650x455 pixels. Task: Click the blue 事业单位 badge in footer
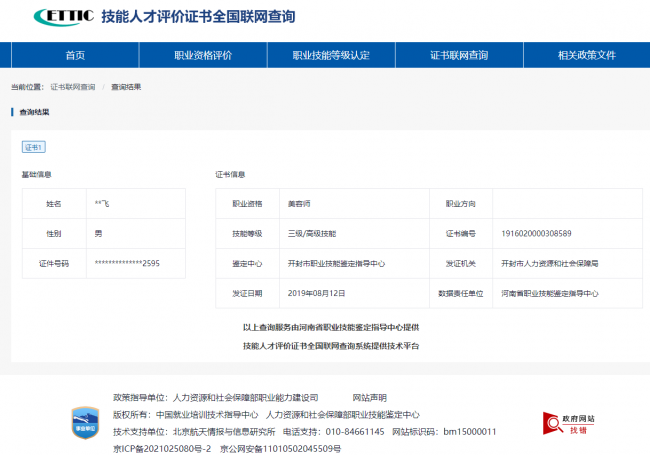84,420
